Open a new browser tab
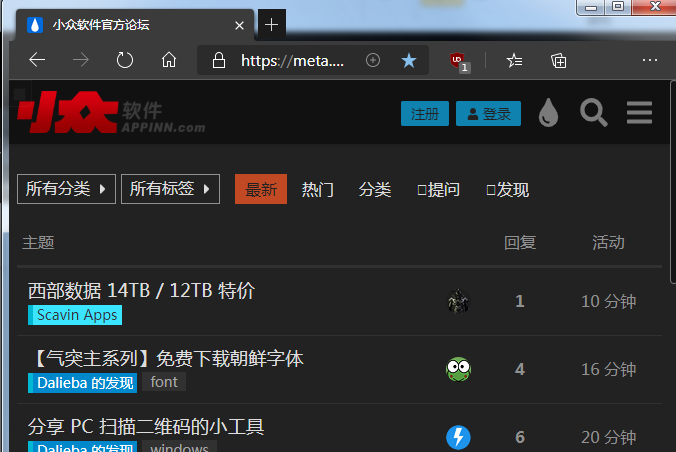 click(x=271, y=25)
